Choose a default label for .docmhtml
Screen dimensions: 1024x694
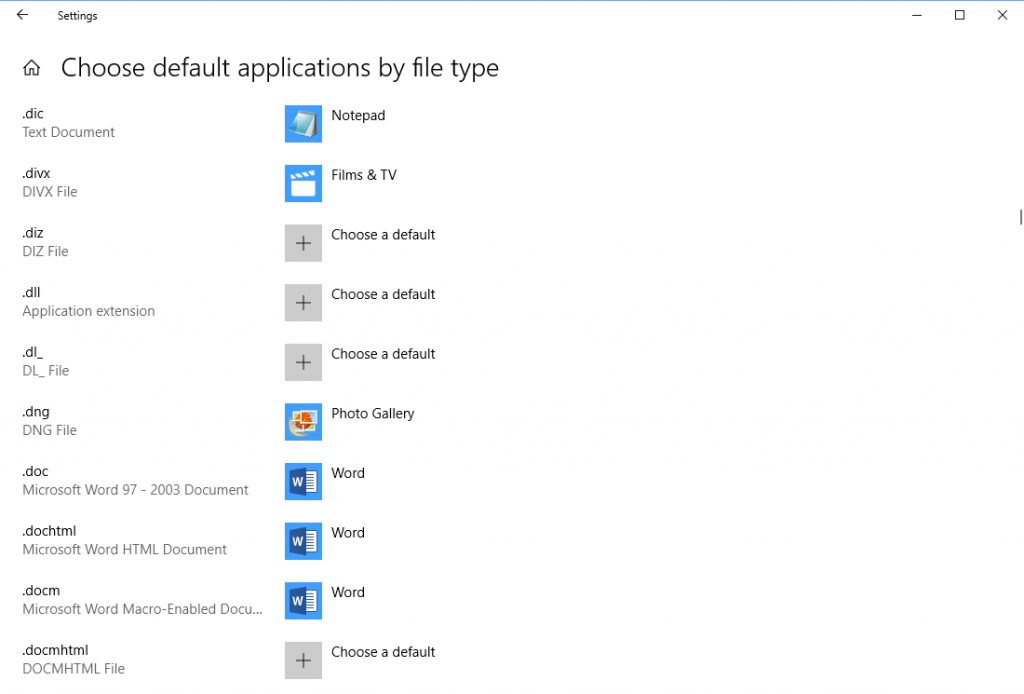pos(383,652)
